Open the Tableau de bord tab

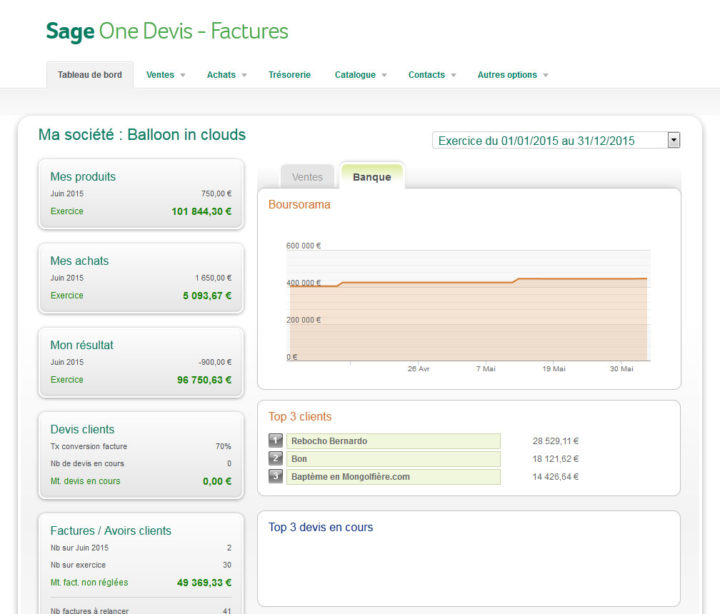coord(90,75)
